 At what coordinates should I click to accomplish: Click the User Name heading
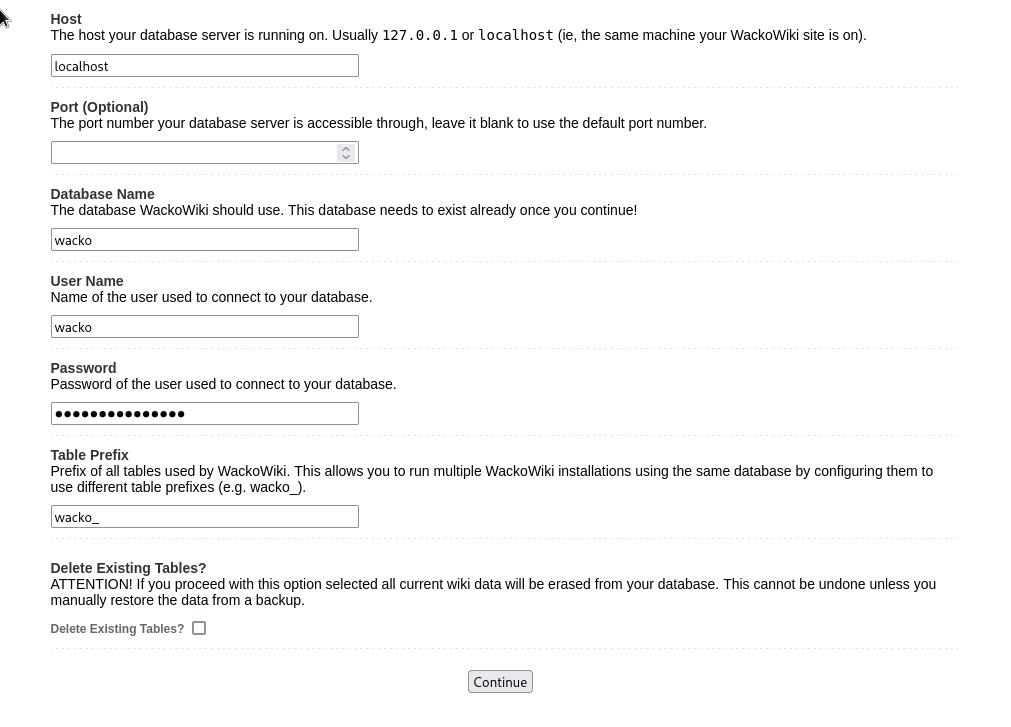(x=87, y=281)
